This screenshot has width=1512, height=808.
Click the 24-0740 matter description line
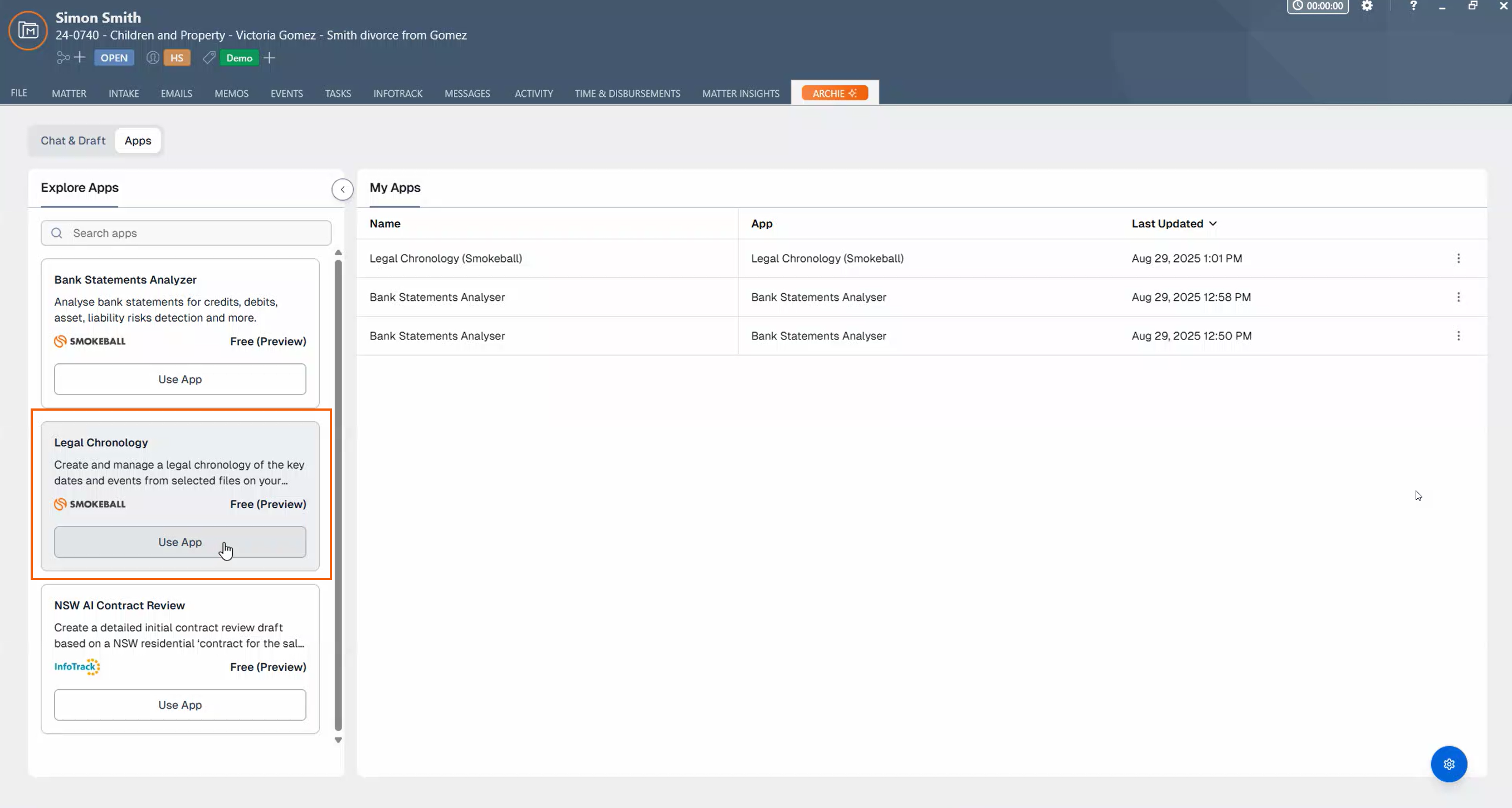tap(261, 35)
